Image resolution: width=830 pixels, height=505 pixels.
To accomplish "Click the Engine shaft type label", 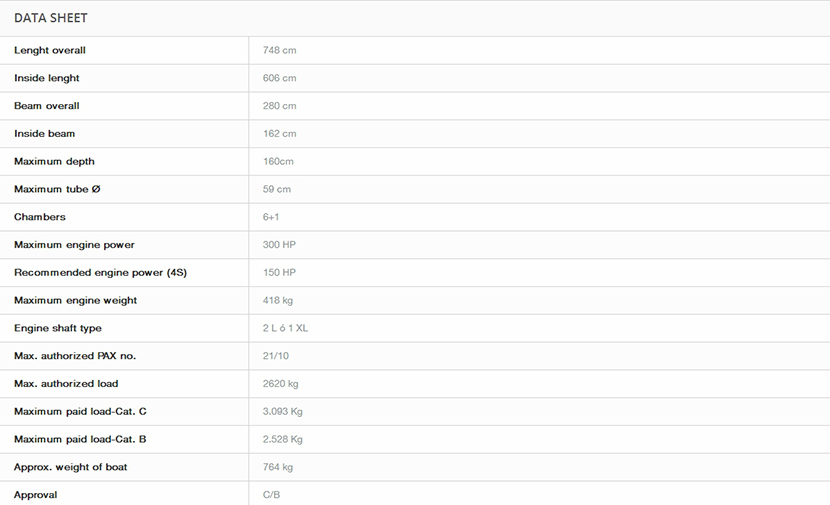I will click(58, 328).
